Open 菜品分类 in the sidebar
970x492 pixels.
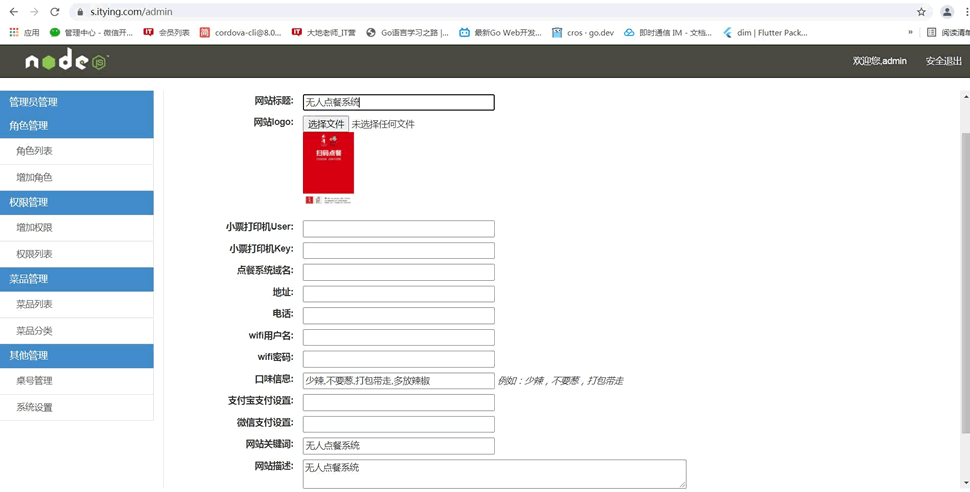click(x=77, y=331)
